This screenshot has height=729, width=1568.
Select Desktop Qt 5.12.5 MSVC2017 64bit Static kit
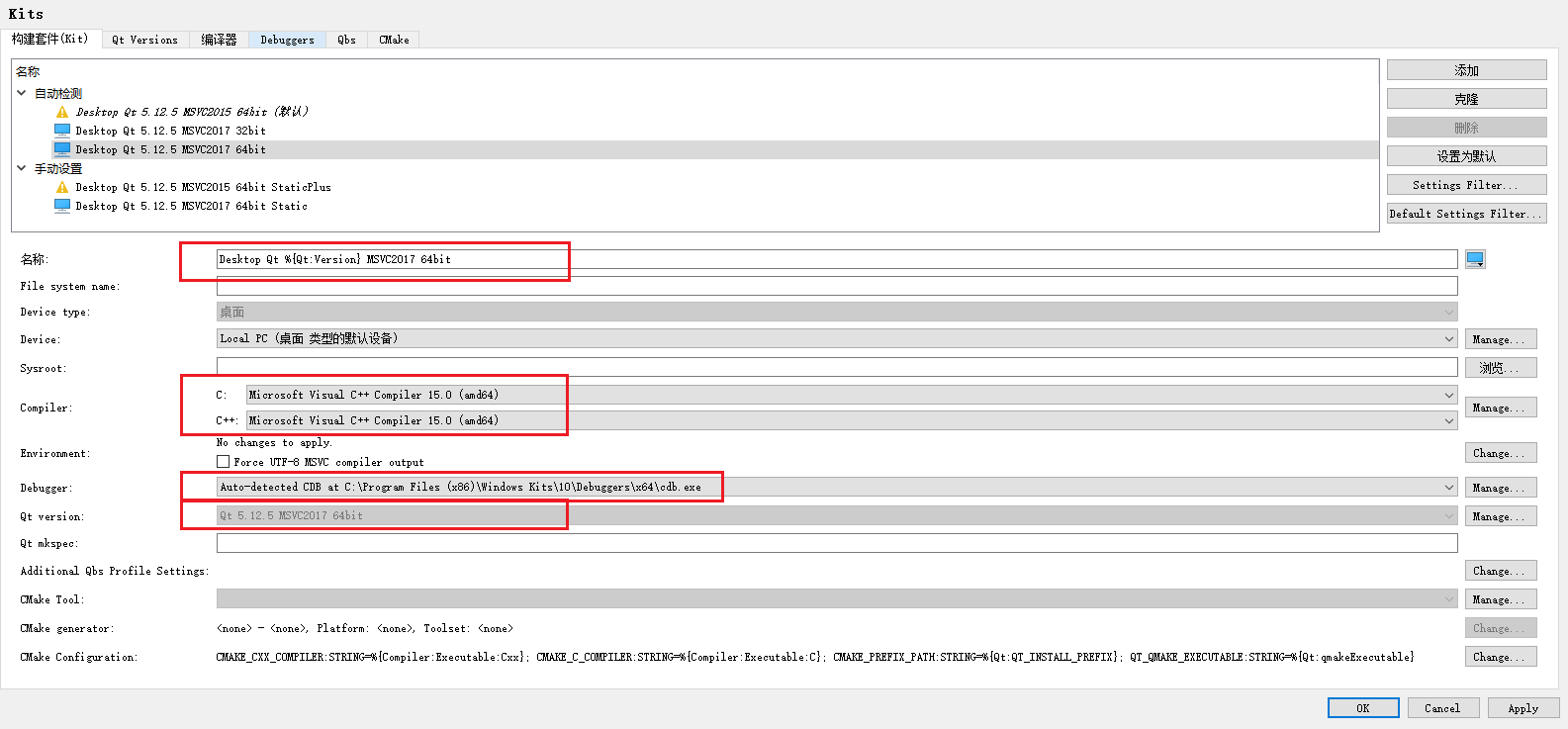click(191, 206)
